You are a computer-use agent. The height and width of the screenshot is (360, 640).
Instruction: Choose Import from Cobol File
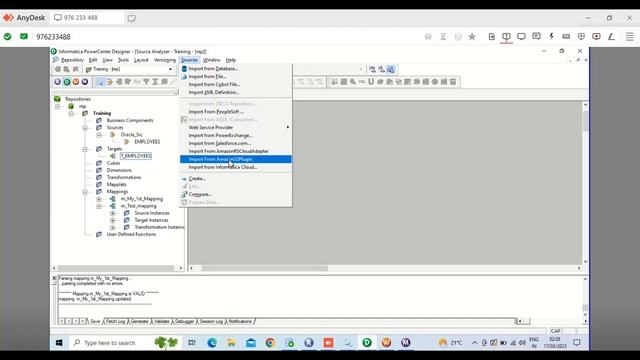point(236,84)
